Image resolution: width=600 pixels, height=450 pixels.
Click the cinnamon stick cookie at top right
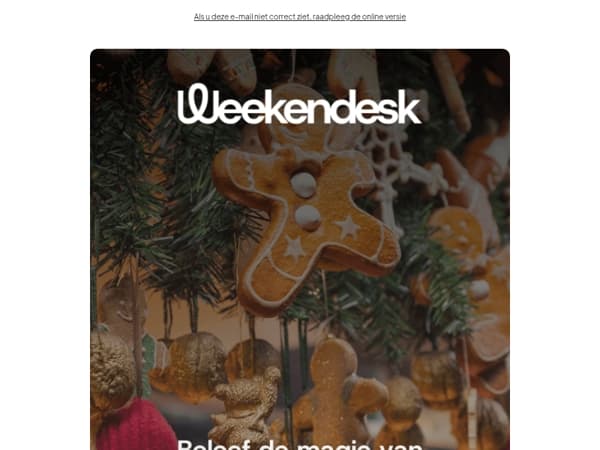coord(452,92)
